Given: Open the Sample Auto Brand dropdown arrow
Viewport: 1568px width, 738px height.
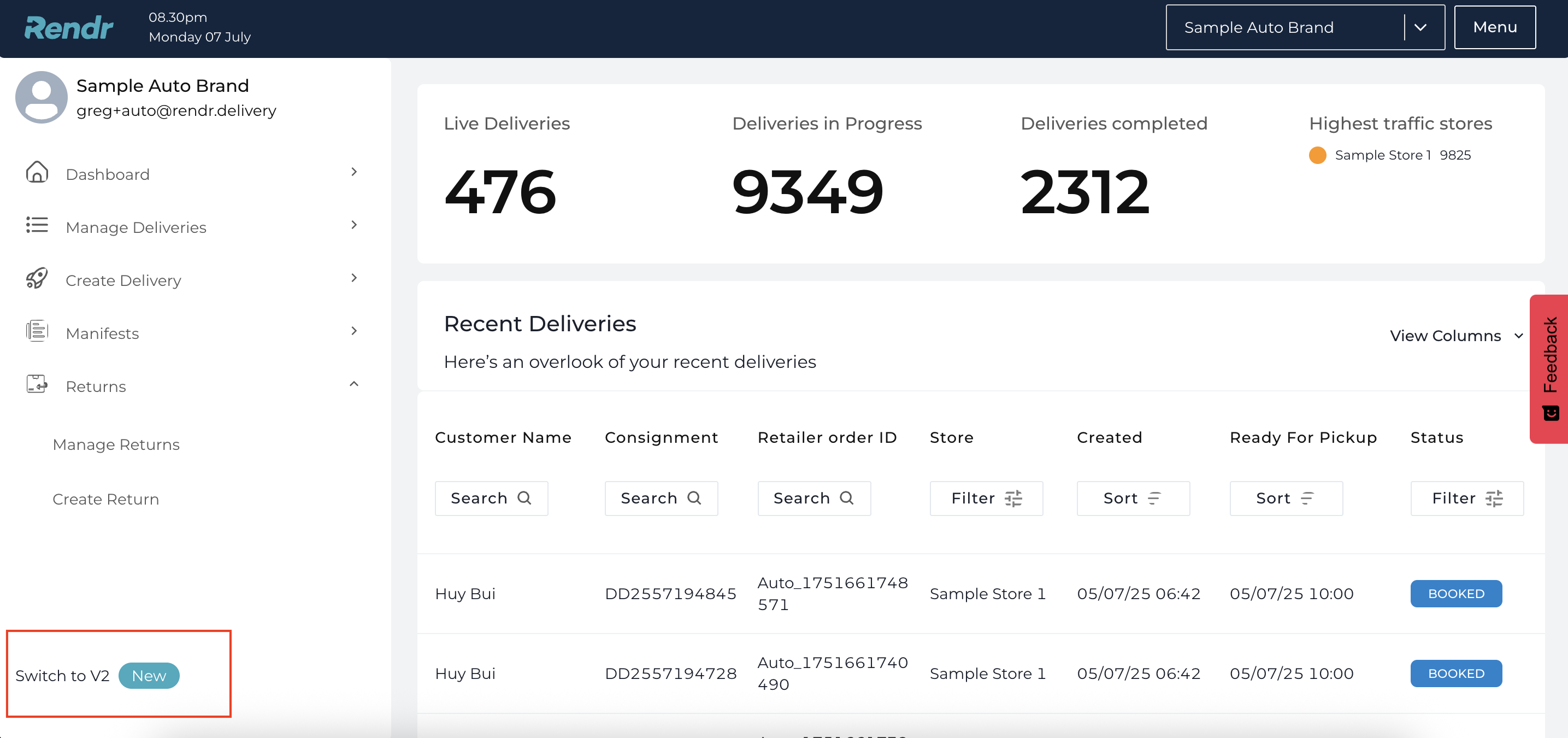Looking at the screenshot, I should tap(1420, 27).
